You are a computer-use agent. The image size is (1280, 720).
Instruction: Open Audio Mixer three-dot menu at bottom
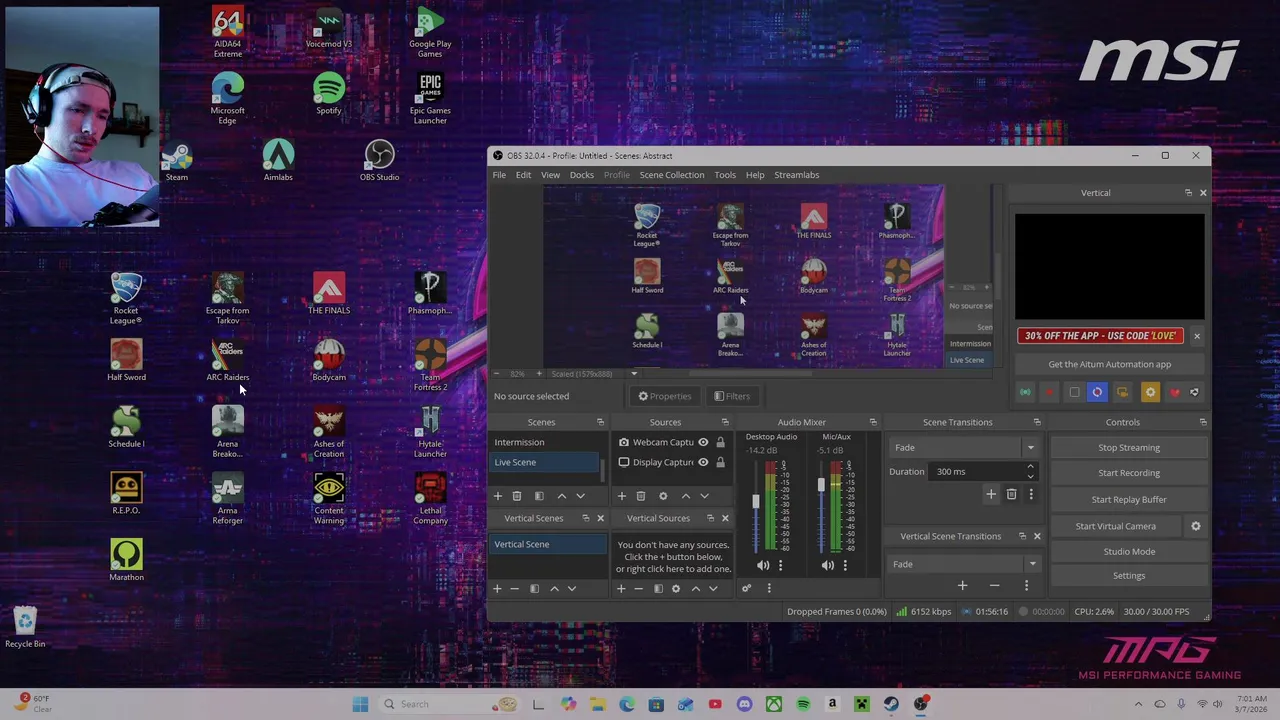(768, 588)
